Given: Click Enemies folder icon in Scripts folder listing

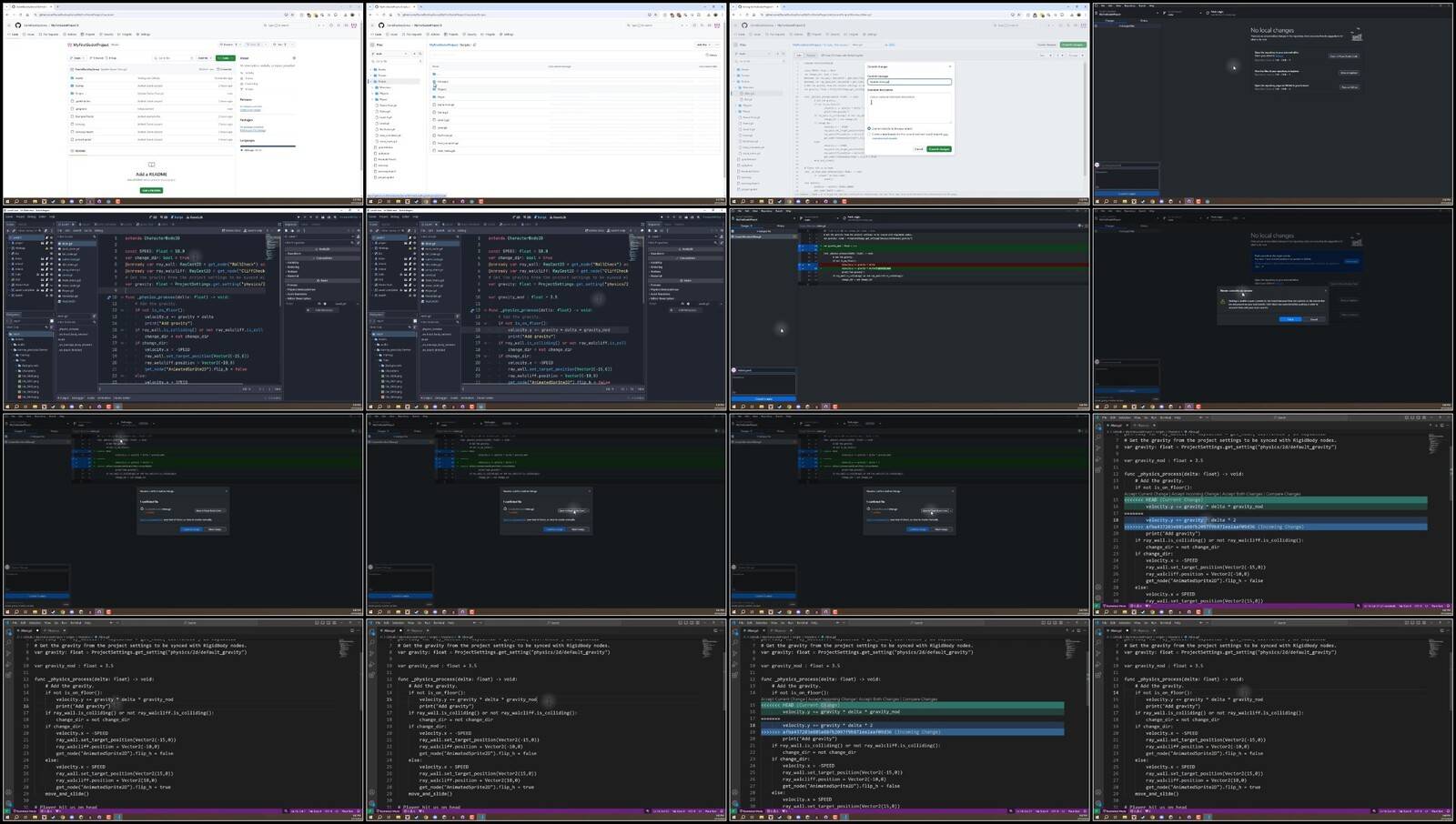Looking at the screenshot, I should (x=434, y=81).
